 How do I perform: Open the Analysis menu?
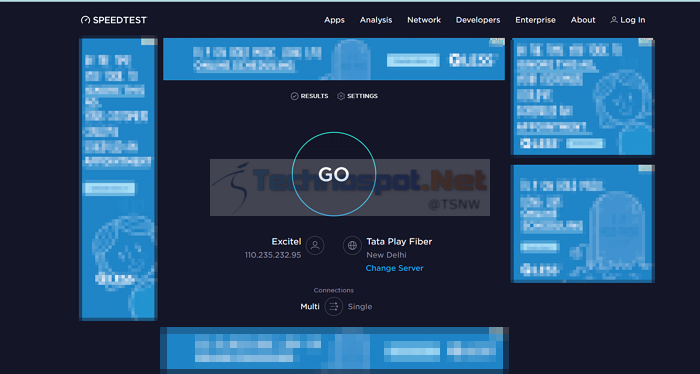coord(376,20)
